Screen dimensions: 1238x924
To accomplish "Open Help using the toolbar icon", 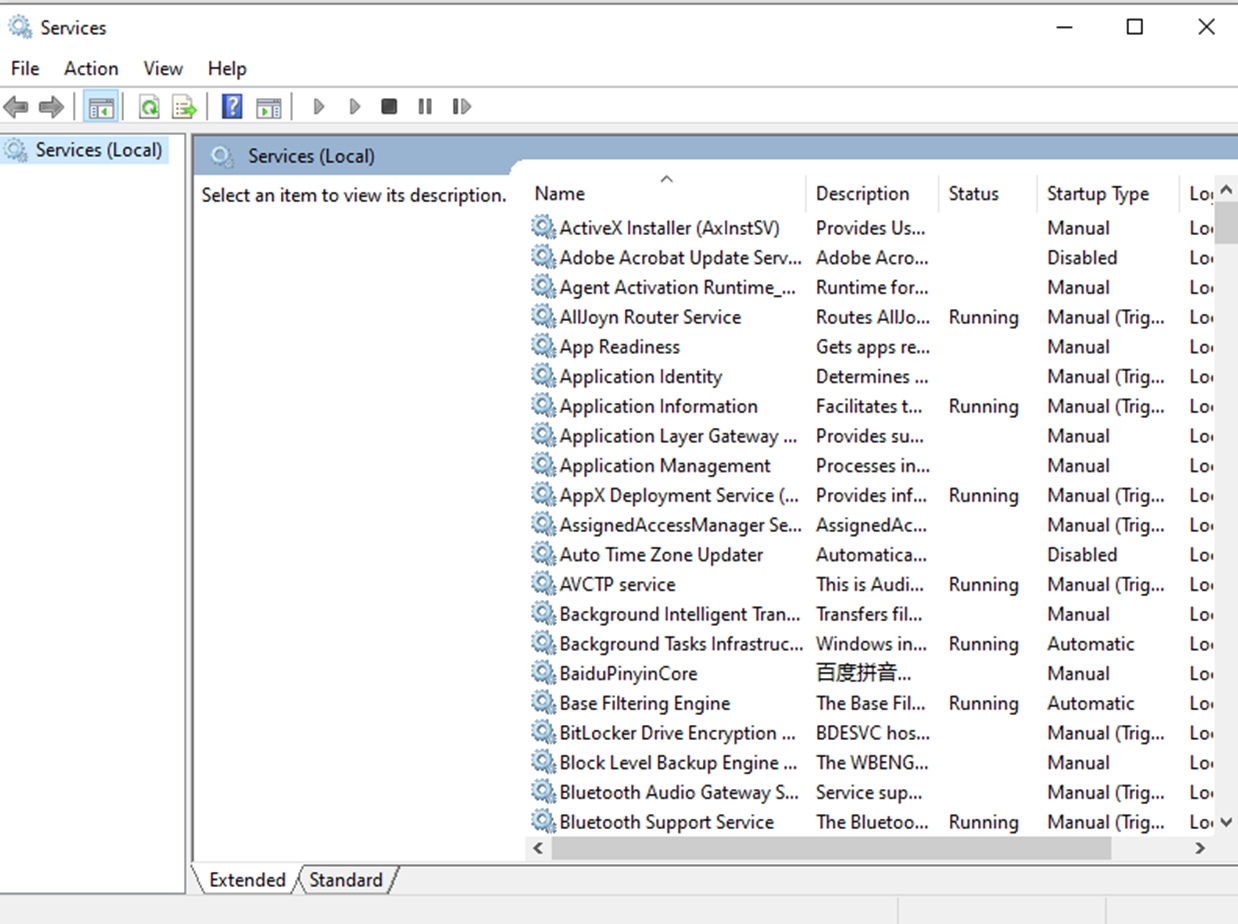I will (231, 106).
